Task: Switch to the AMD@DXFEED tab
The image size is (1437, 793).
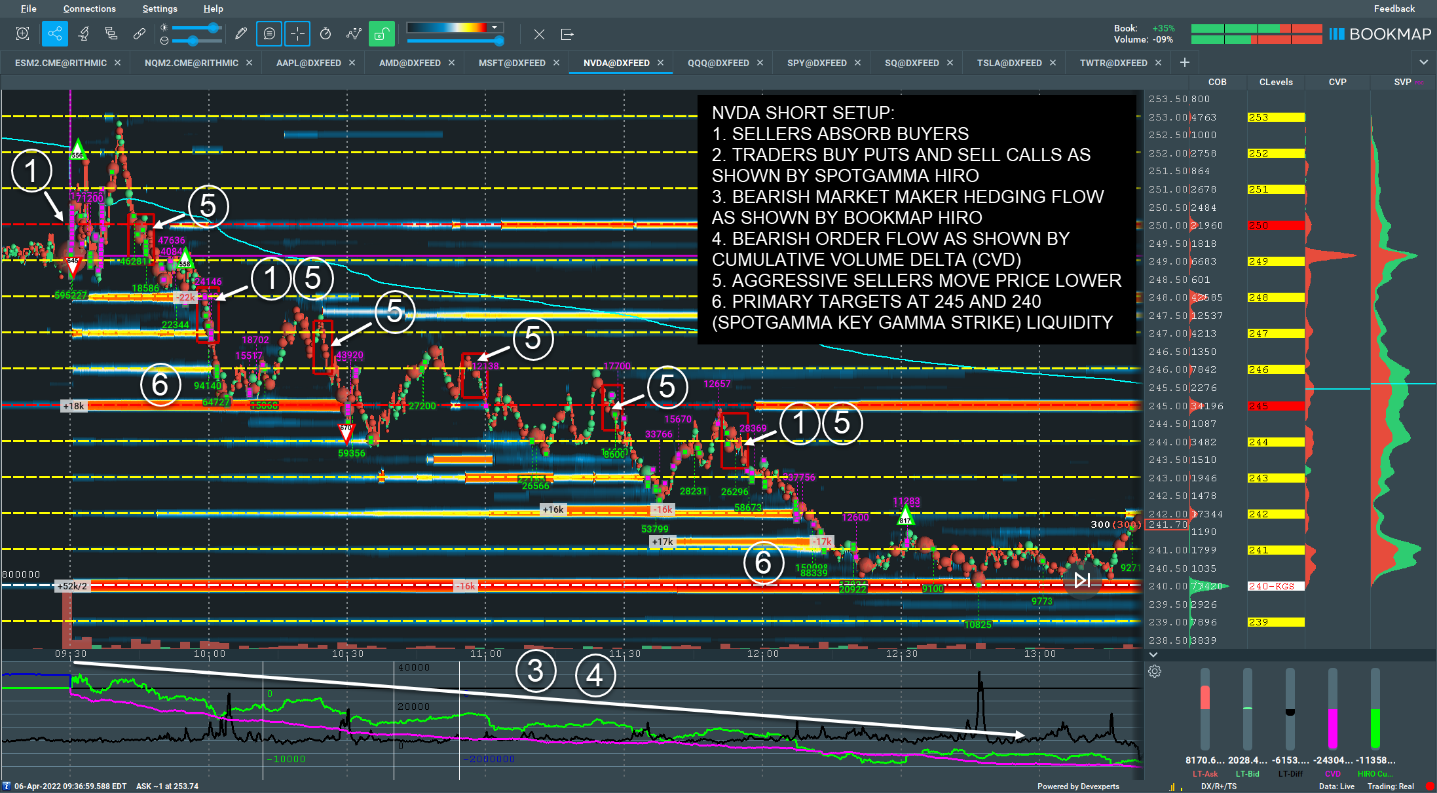Action: 409,62
